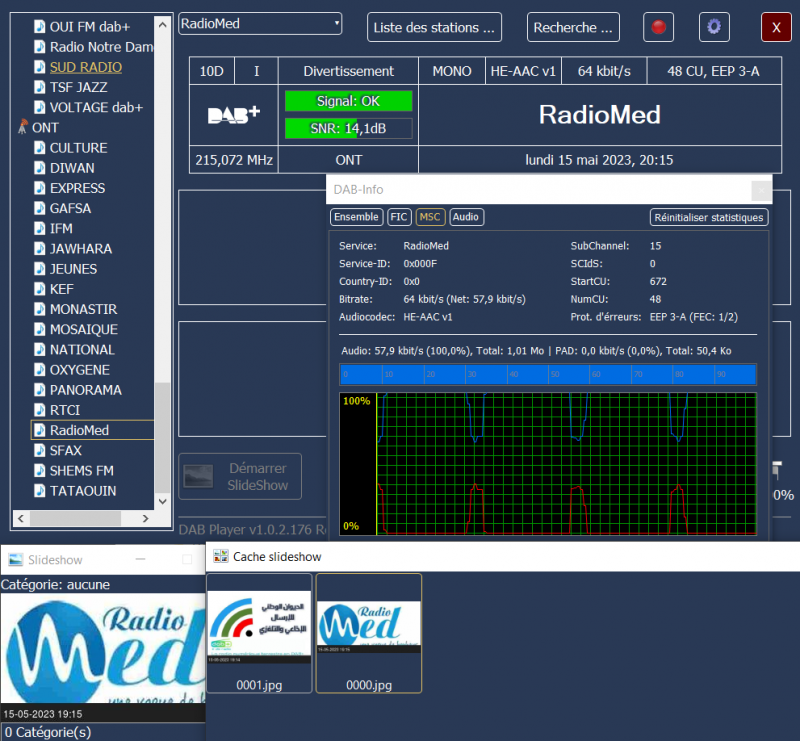Image resolution: width=800 pixels, height=741 pixels.
Task: Click the music note icon beside IFM
Action: (x=39, y=228)
